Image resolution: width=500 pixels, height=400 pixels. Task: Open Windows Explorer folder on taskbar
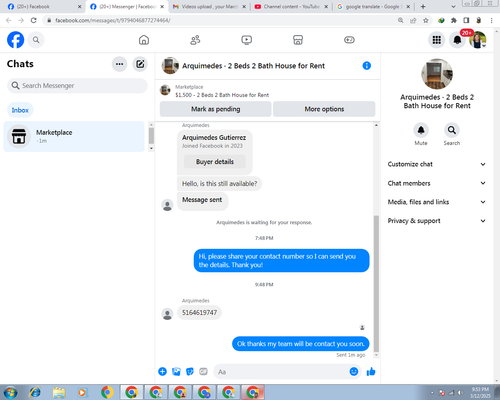pos(59,392)
